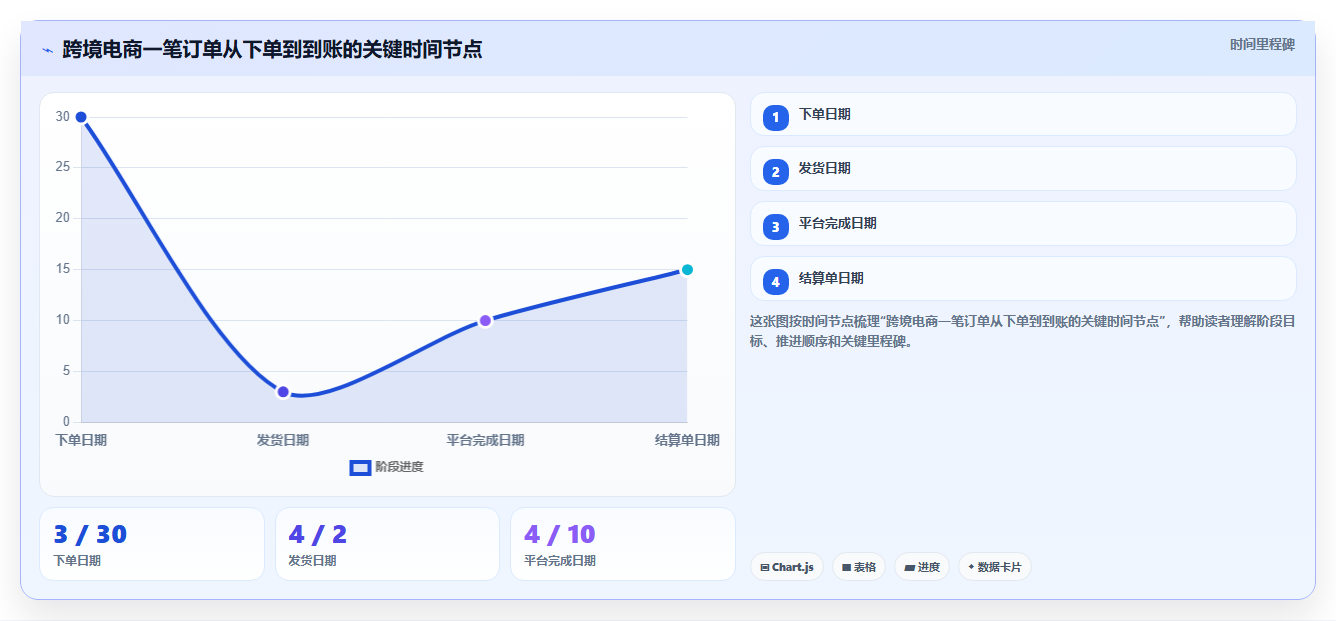Click the 表格 tag chip
Image resolution: width=1336 pixels, height=621 pixels.
coord(859,567)
